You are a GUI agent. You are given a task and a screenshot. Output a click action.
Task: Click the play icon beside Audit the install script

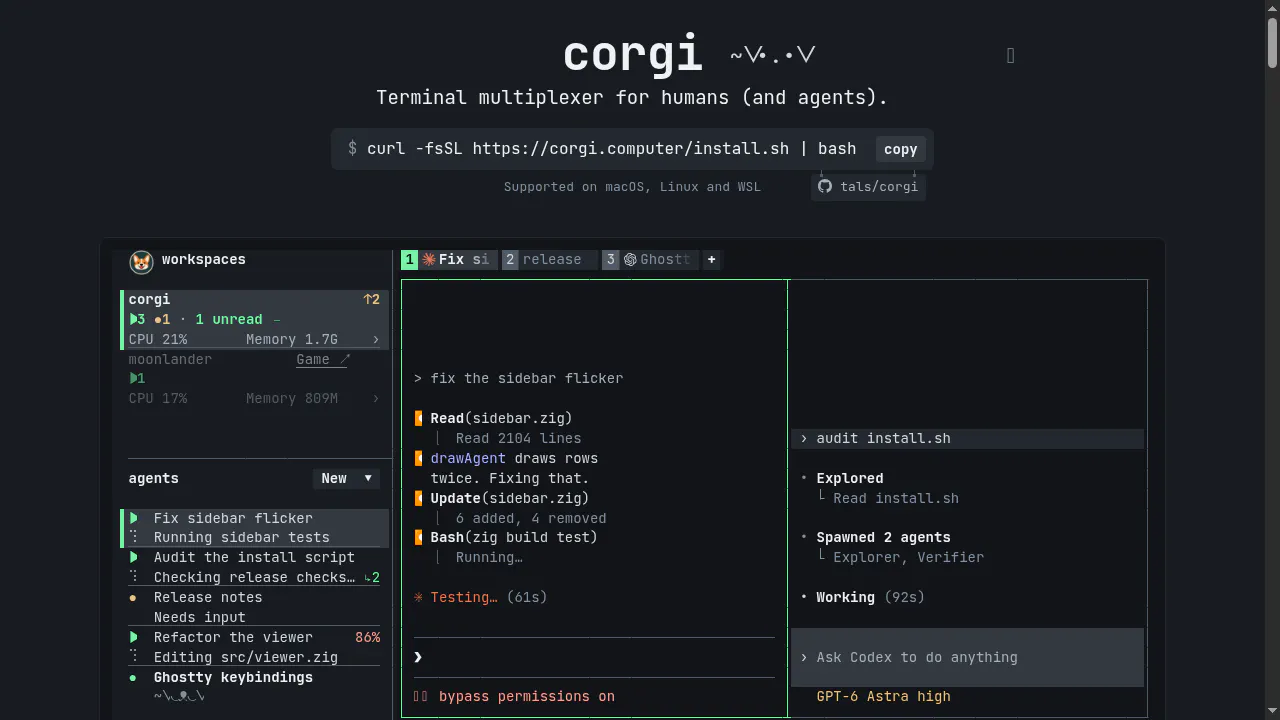[134, 557]
